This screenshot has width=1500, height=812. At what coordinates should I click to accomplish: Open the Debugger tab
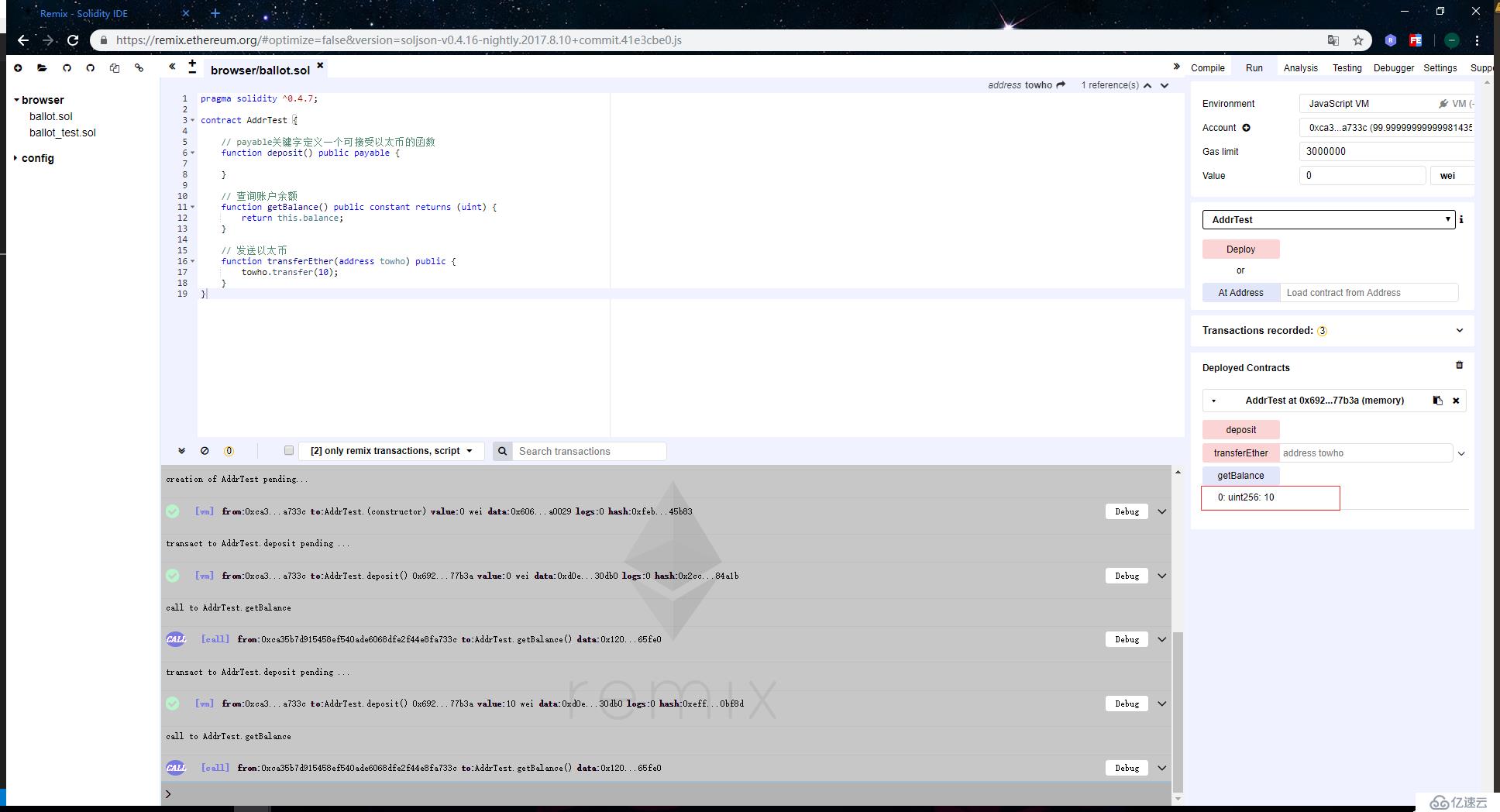[1394, 68]
